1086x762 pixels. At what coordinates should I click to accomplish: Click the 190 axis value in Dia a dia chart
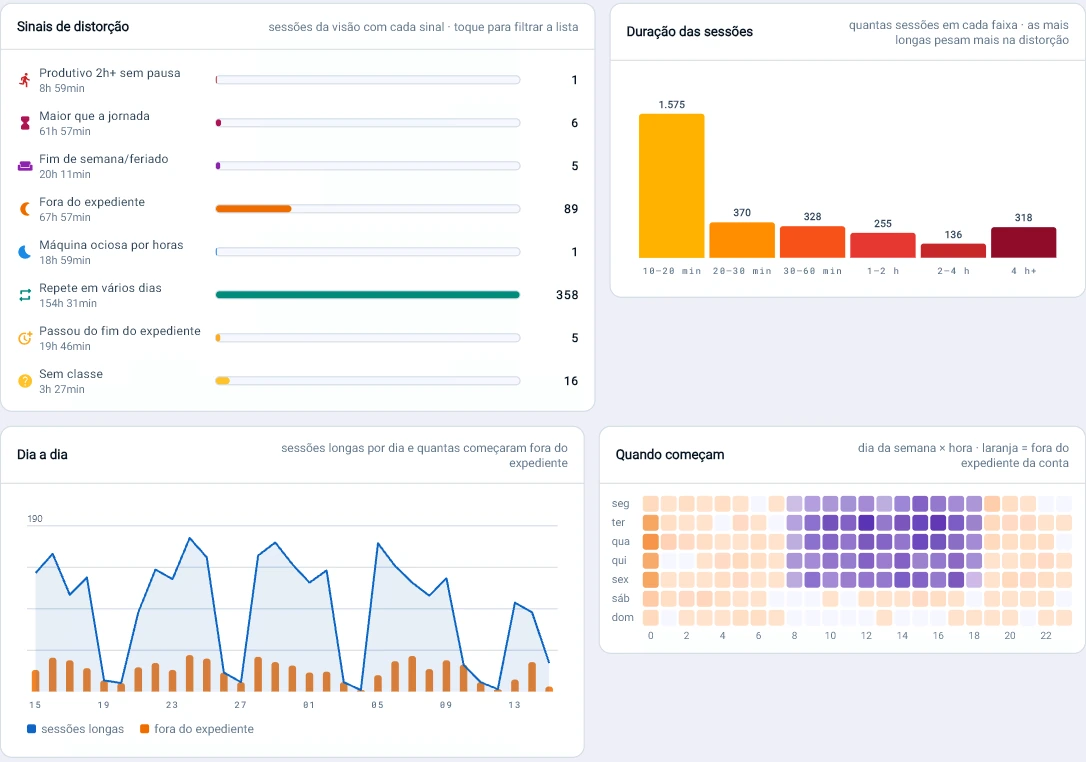(x=35, y=518)
